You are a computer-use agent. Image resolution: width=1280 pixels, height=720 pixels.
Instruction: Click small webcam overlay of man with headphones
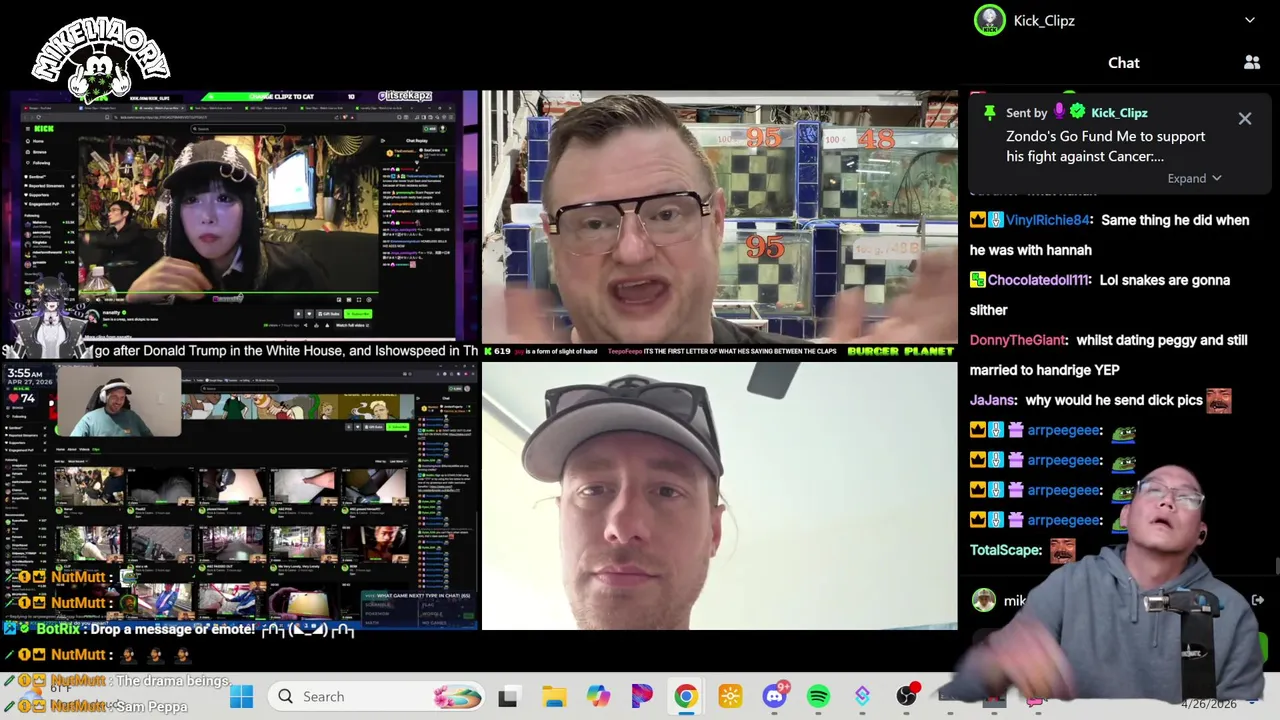coord(119,402)
